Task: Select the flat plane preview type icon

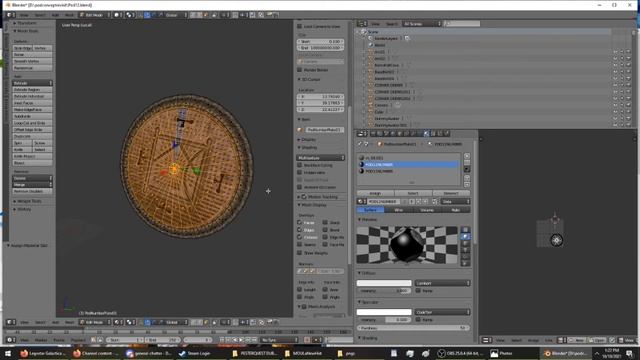Action: click(465, 230)
